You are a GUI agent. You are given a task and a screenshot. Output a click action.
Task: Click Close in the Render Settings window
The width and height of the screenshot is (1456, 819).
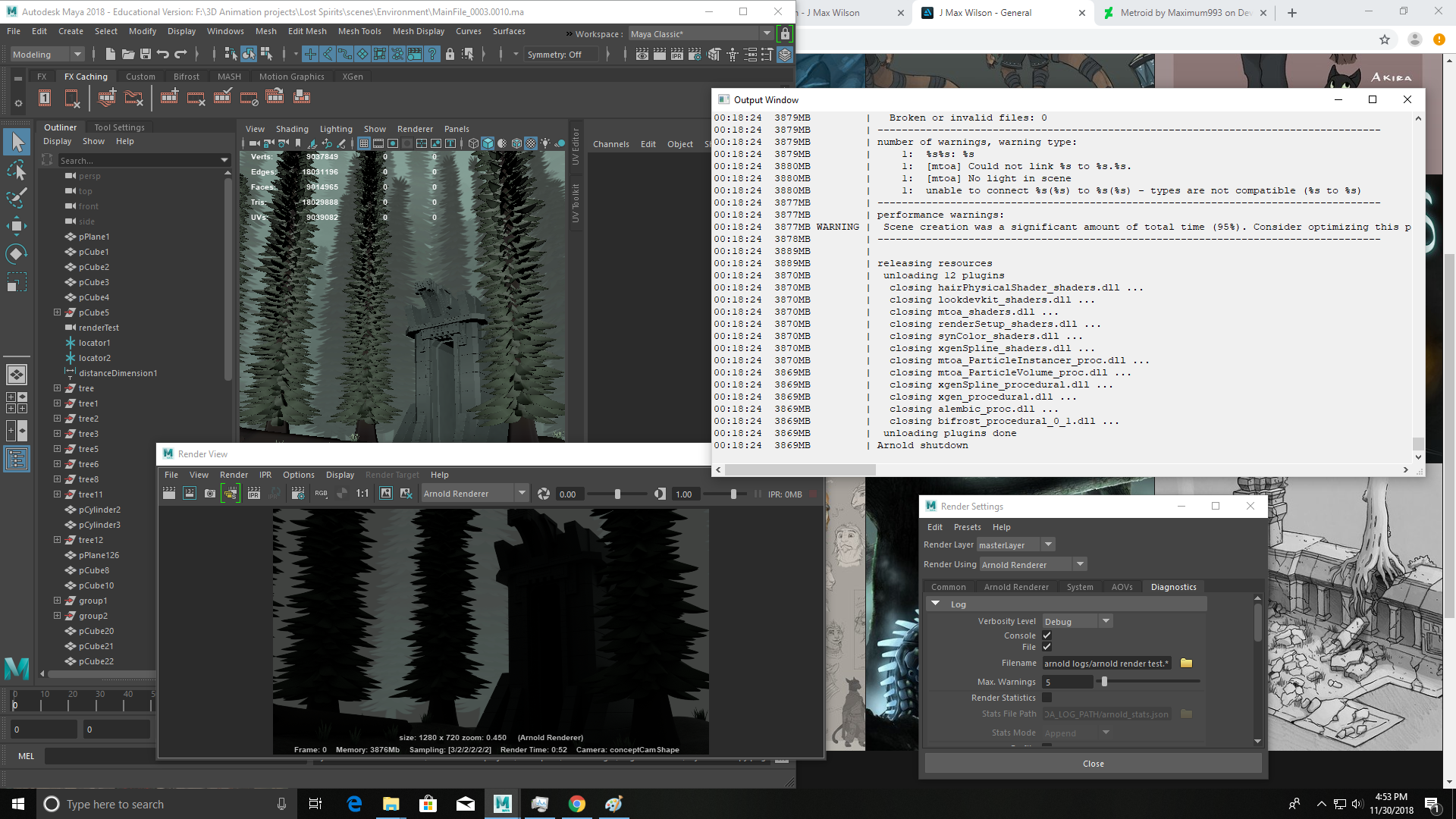(x=1092, y=763)
